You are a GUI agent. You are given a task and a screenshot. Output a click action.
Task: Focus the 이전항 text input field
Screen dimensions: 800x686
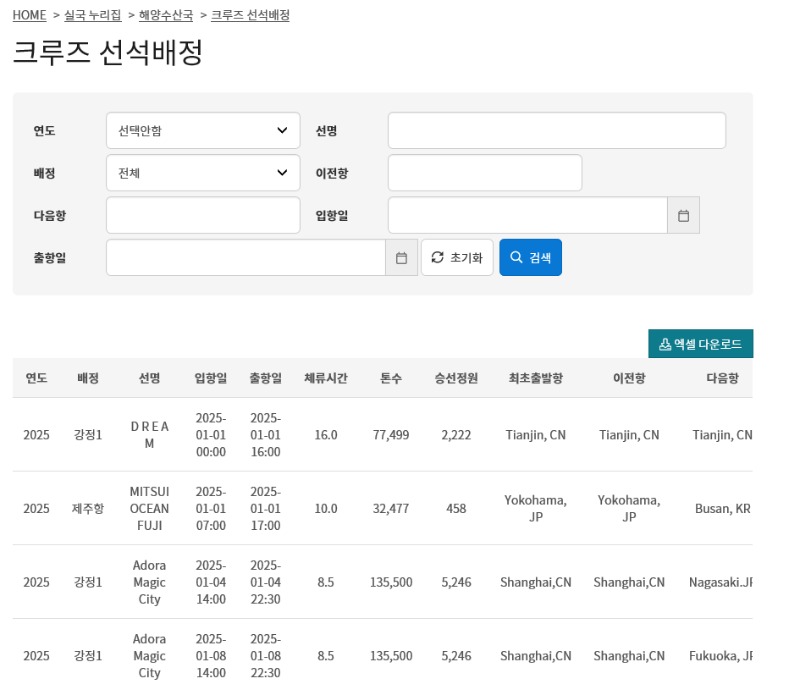pos(485,173)
